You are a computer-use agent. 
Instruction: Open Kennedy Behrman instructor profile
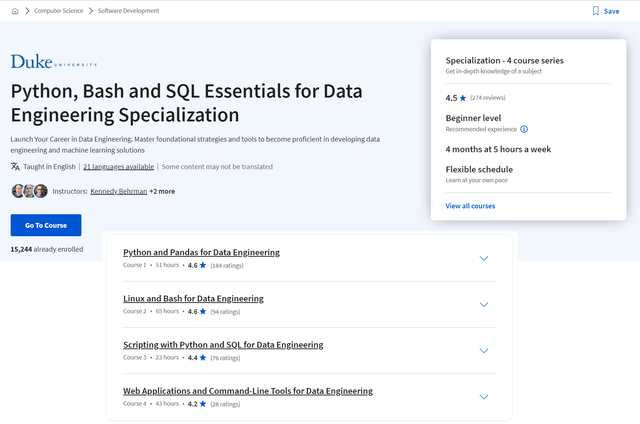tap(118, 191)
